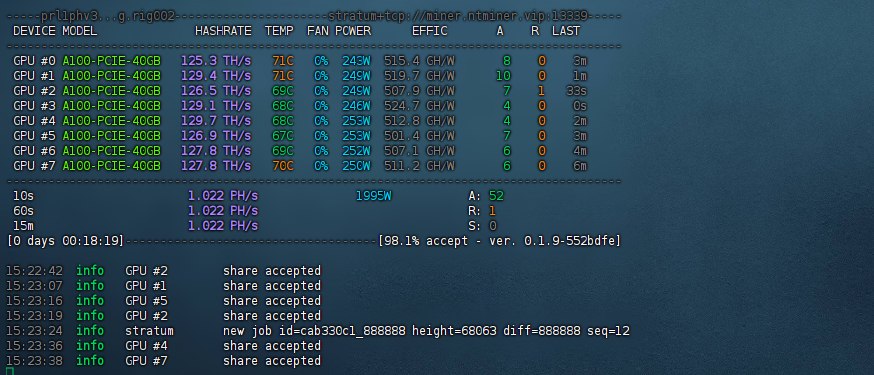
Task: Click log line 15:23:16 GPU #5 share accepted
Action: point(163,301)
